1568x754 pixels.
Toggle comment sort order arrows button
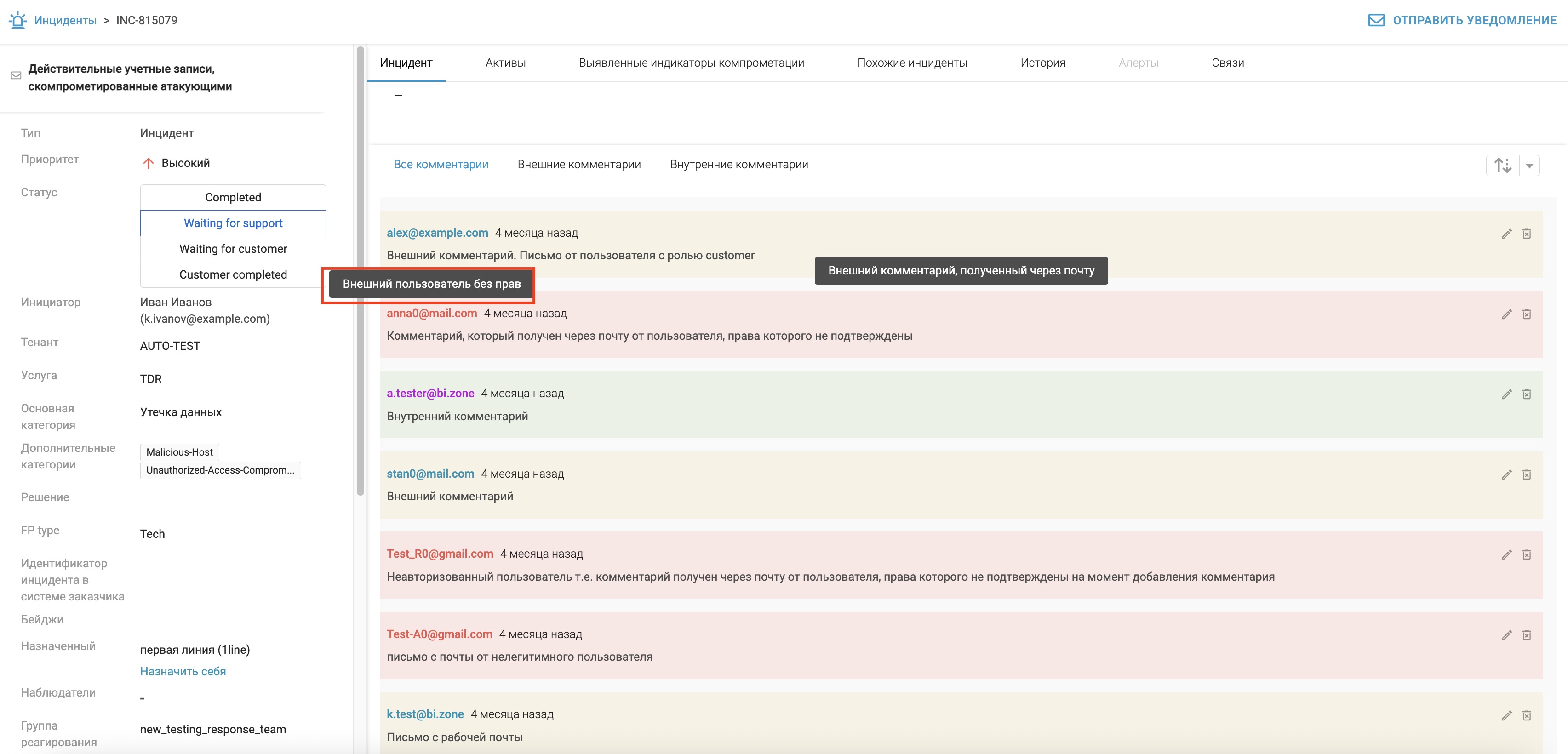tap(1502, 166)
